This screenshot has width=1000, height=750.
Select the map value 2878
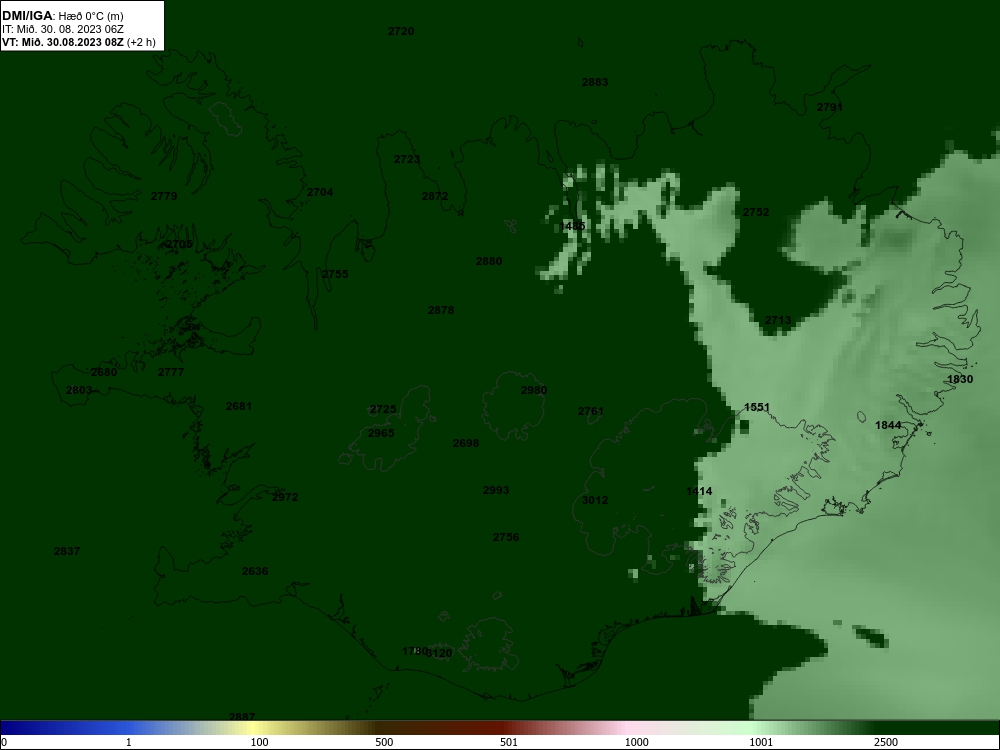coord(441,311)
